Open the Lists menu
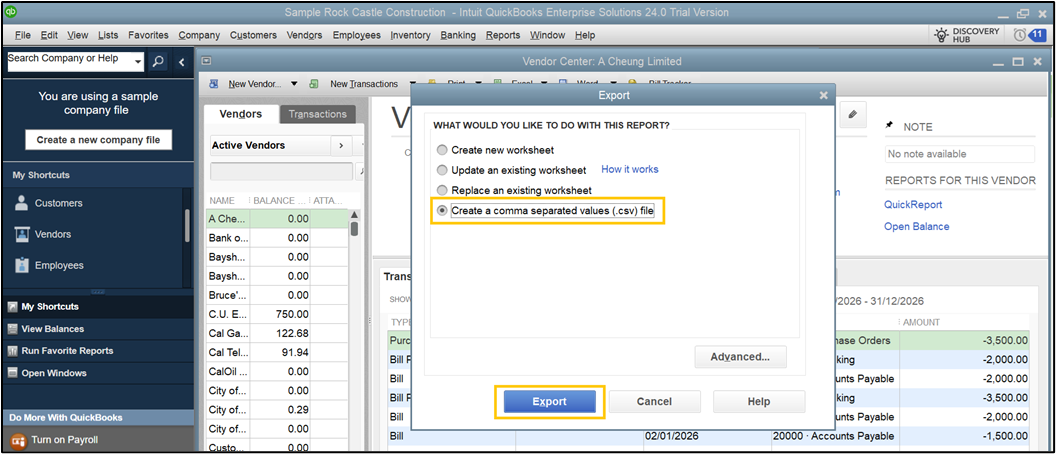 pyautogui.click(x=108, y=35)
